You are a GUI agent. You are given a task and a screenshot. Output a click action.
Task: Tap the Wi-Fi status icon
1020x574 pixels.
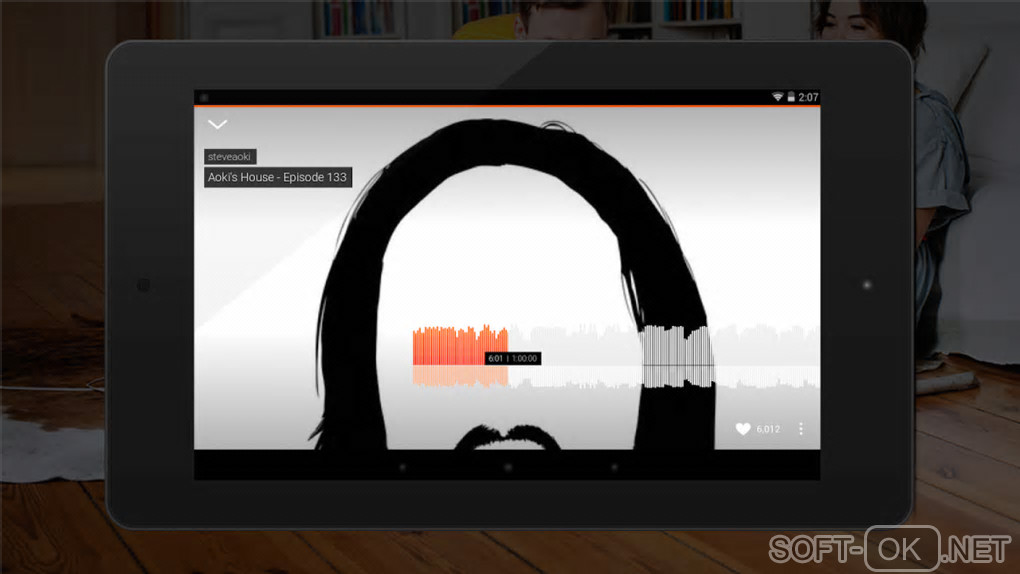point(777,97)
